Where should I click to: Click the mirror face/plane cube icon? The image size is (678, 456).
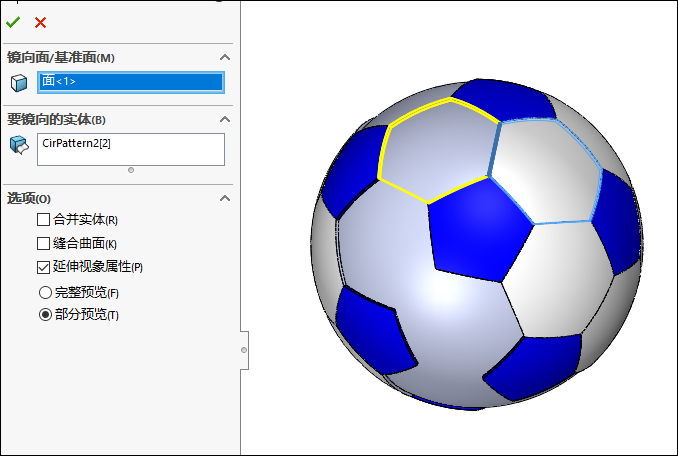click(x=19, y=83)
